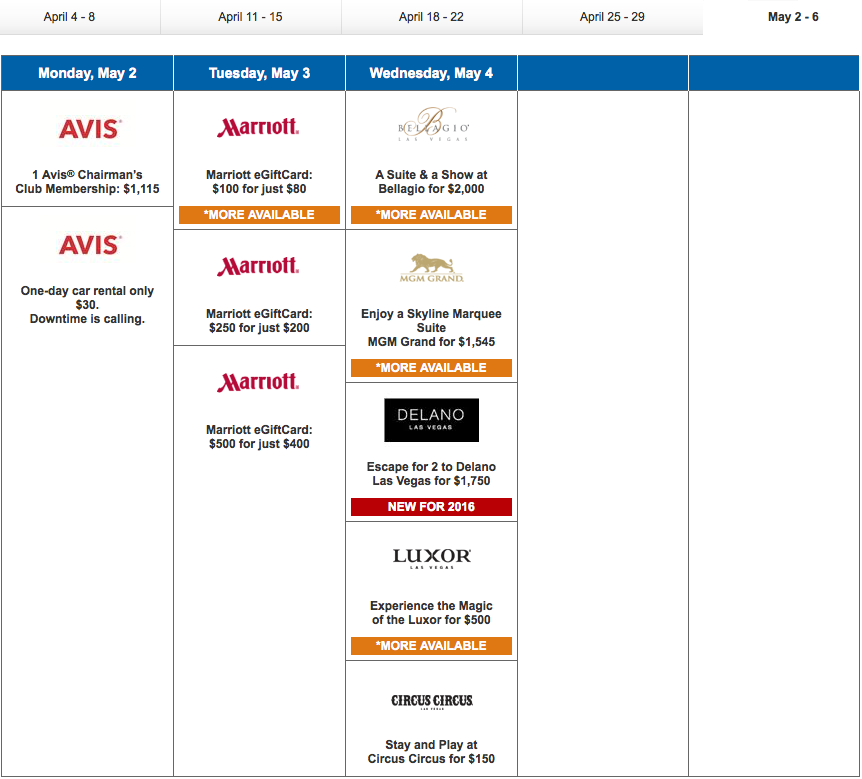Select the April 18 - 22 tab
This screenshot has height=779, width=862.
click(x=431, y=17)
